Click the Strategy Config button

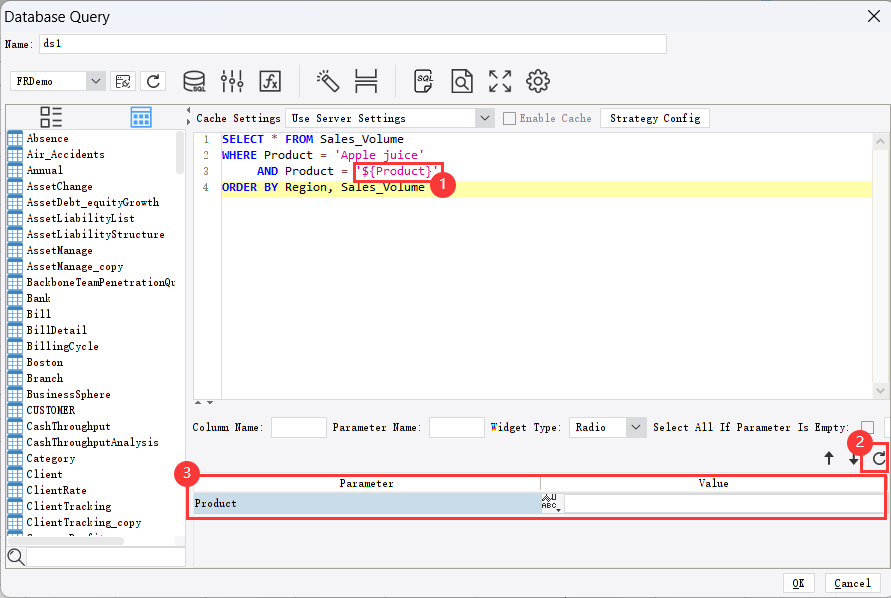point(655,118)
